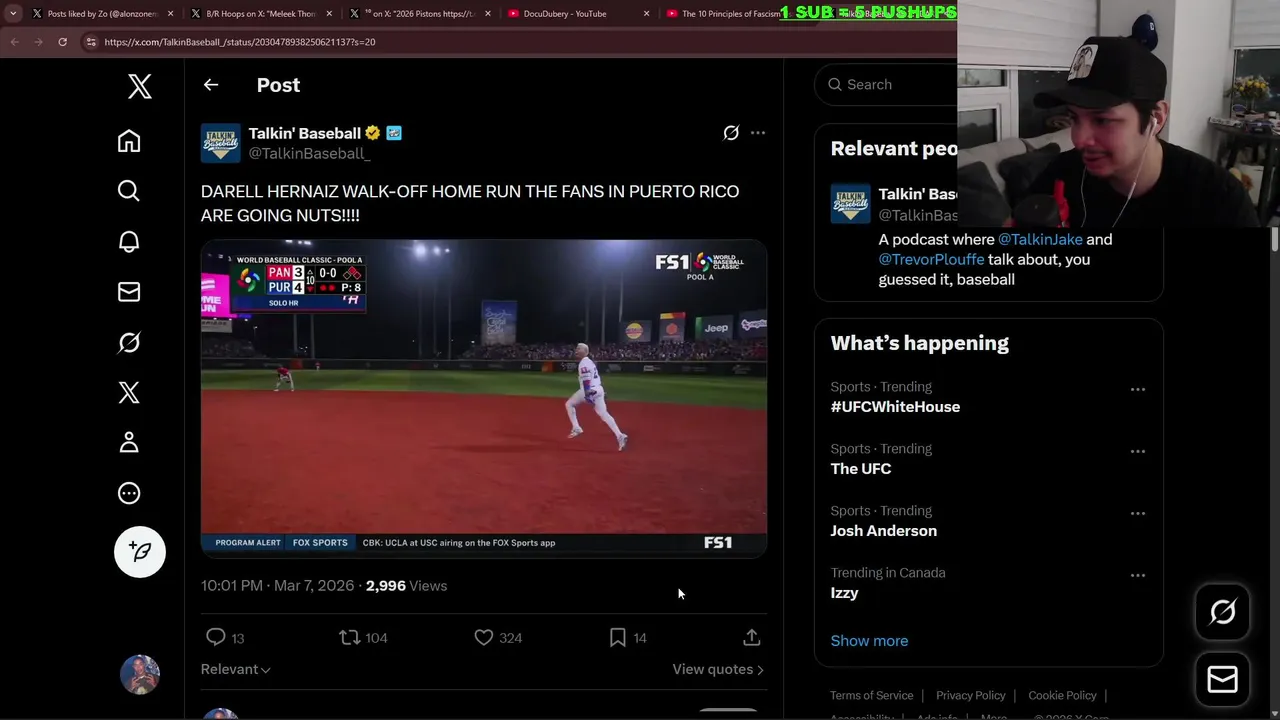Click the share upload icon
The width and height of the screenshot is (1280, 720).
[752, 637]
